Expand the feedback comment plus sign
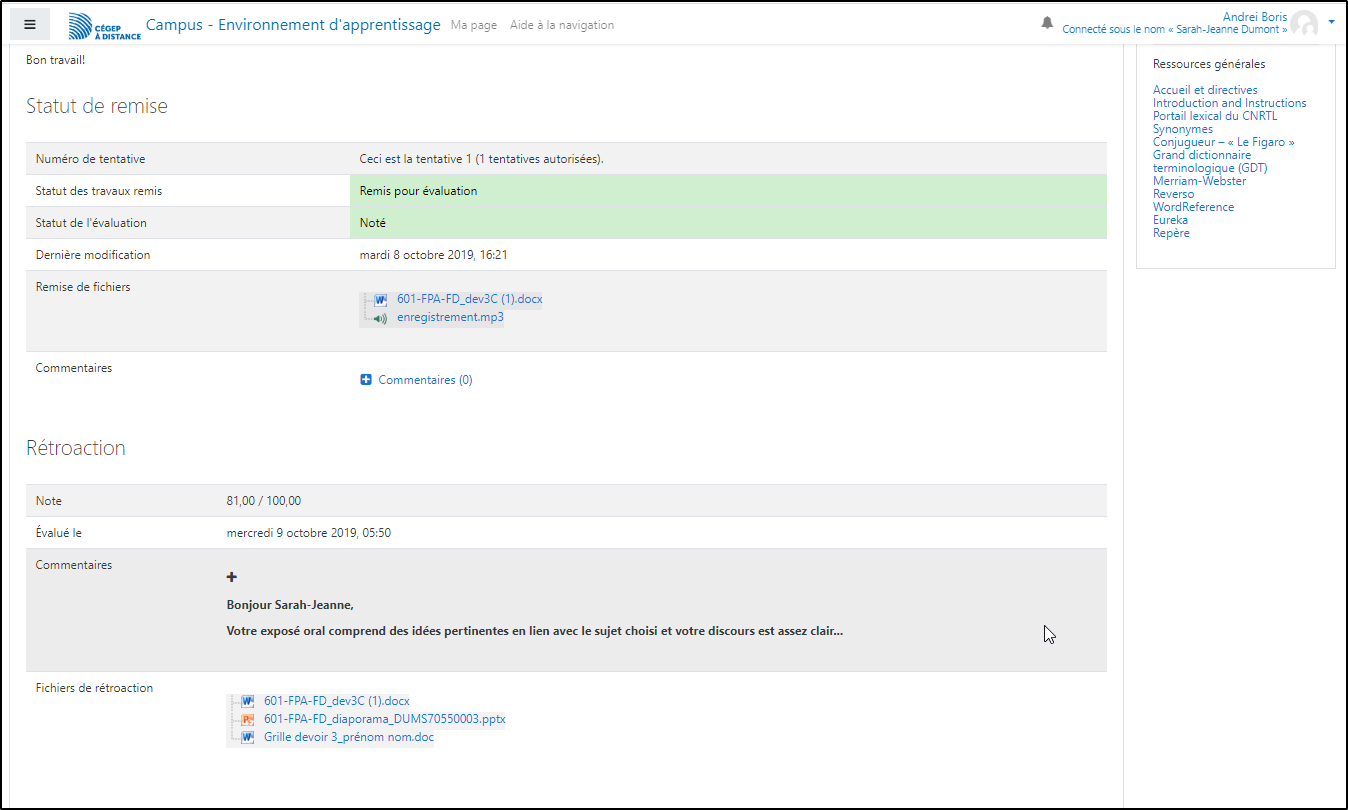The width and height of the screenshot is (1348, 810). tap(232, 577)
